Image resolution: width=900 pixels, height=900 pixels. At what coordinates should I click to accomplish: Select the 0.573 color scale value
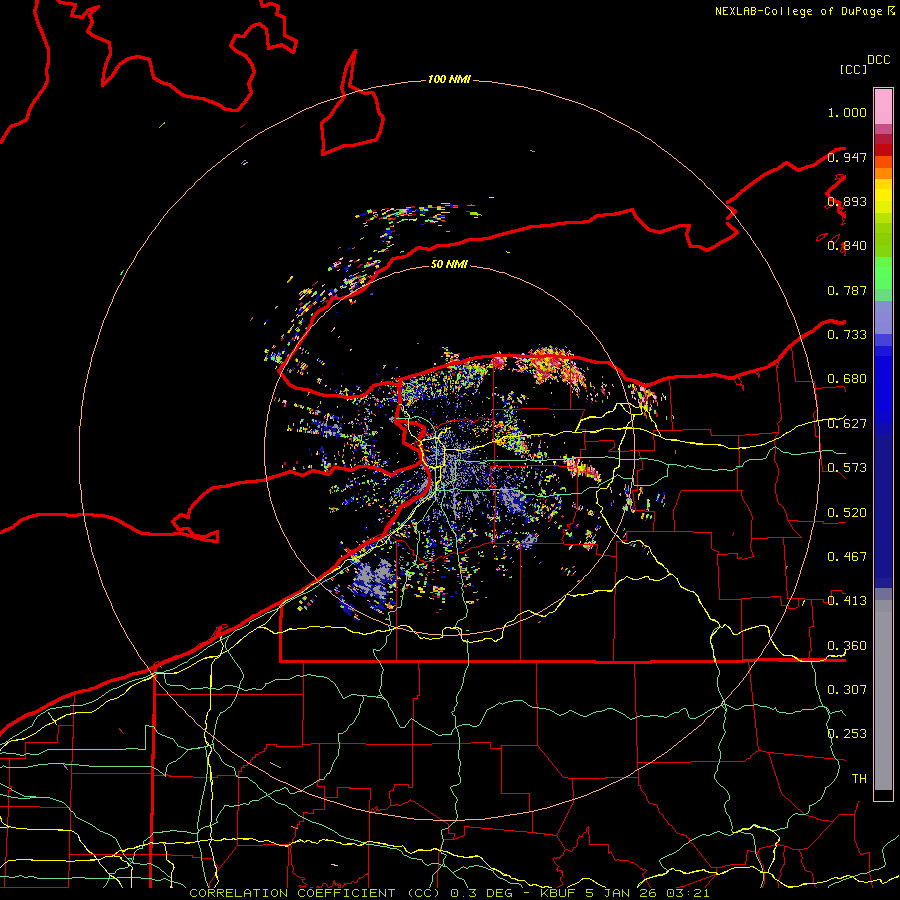pyautogui.click(x=847, y=468)
